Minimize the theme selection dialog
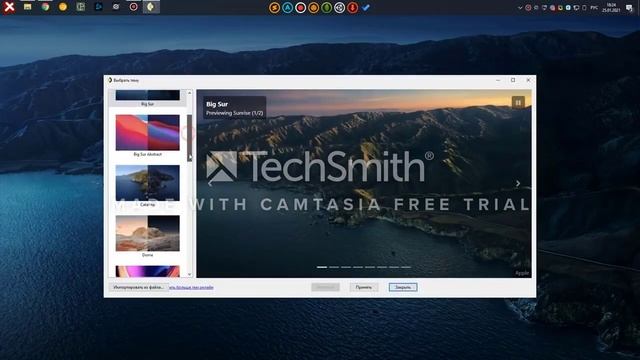The image size is (640, 360). click(498, 80)
